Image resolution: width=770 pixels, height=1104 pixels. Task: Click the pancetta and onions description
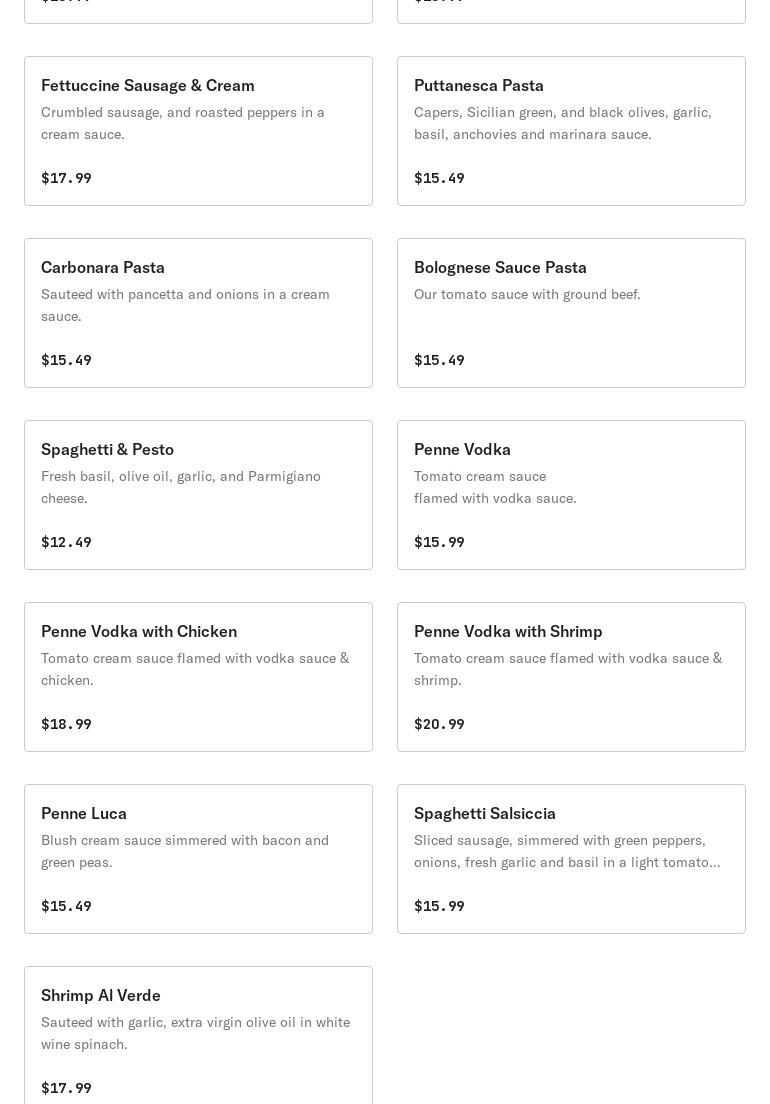pyautogui.click(x=185, y=305)
